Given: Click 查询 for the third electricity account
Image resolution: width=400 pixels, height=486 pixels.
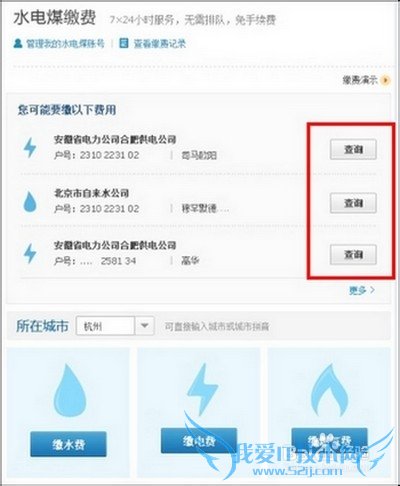Looking at the screenshot, I should (x=353, y=255).
